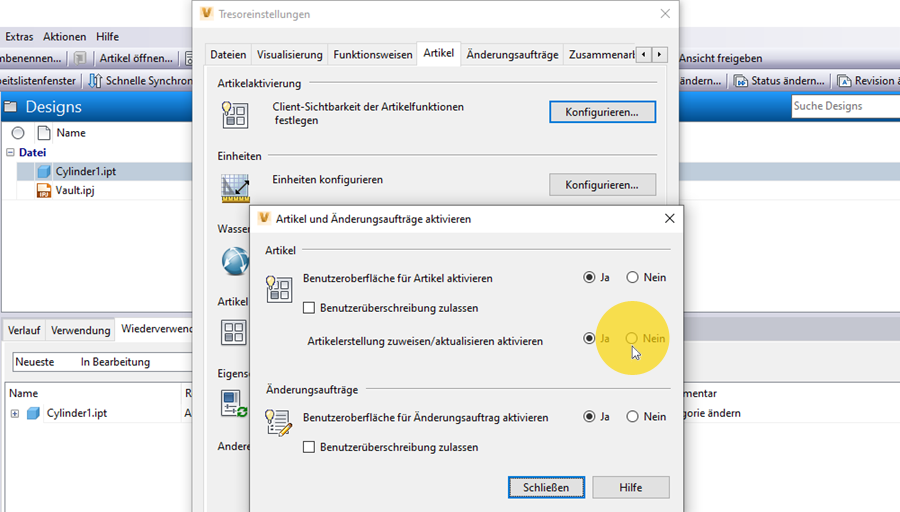This screenshot has height=512, width=900.
Task: Click Ansicht freigeben in the toolbar
Action: click(720, 59)
